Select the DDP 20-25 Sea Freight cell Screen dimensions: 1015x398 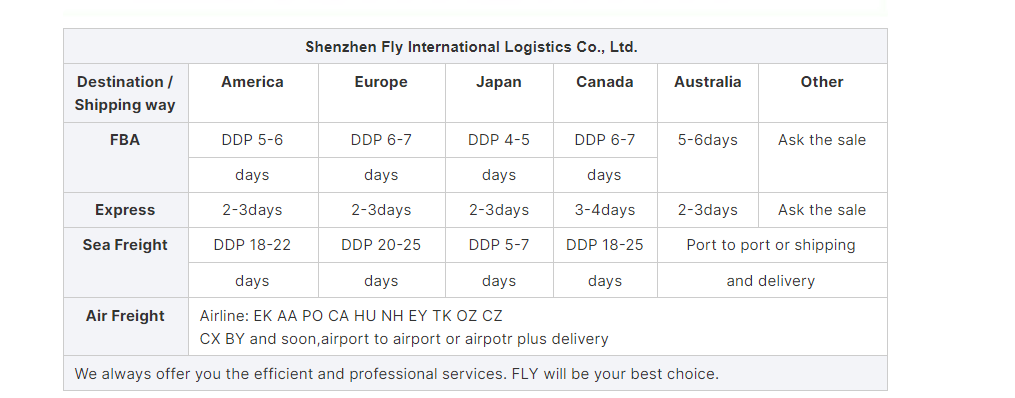click(x=381, y=245)
